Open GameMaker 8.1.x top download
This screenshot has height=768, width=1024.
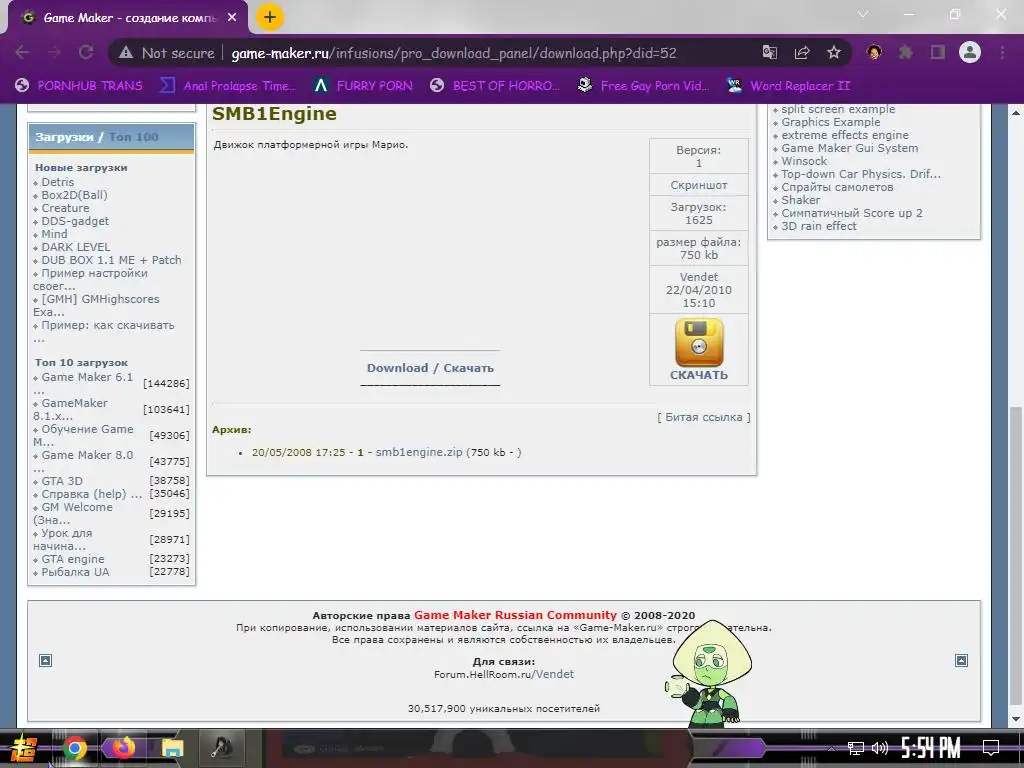coord(71,409)
